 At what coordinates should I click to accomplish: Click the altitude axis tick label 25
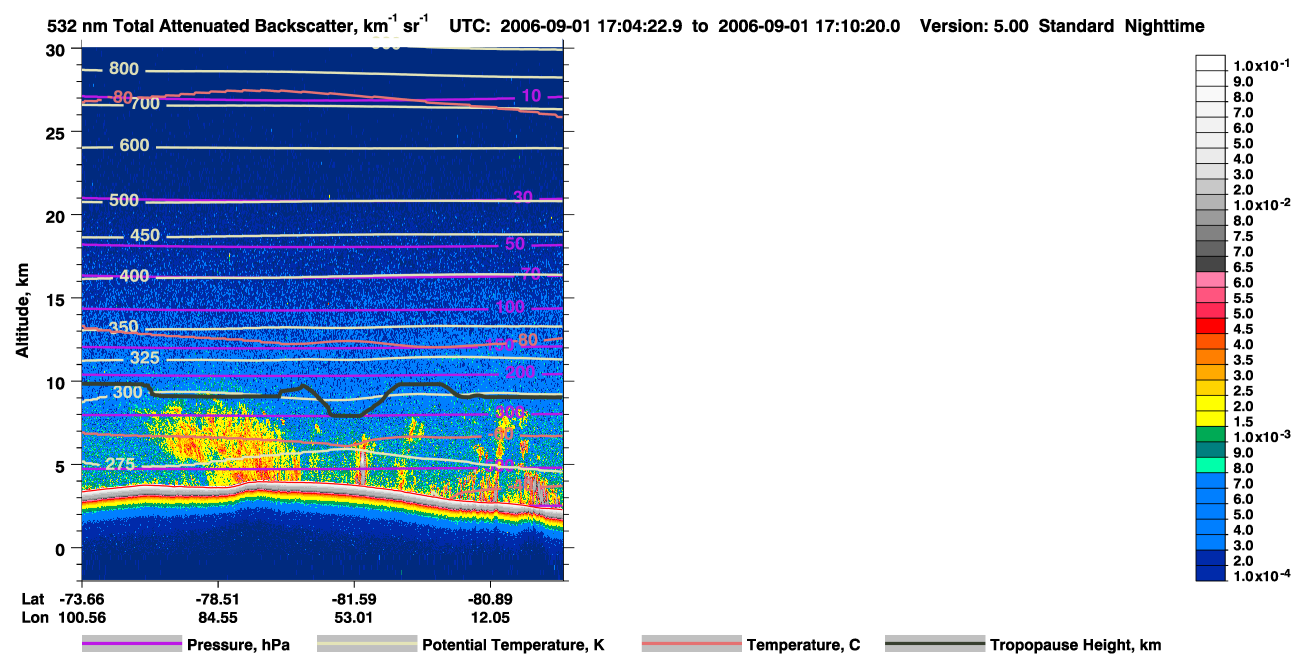58,132
